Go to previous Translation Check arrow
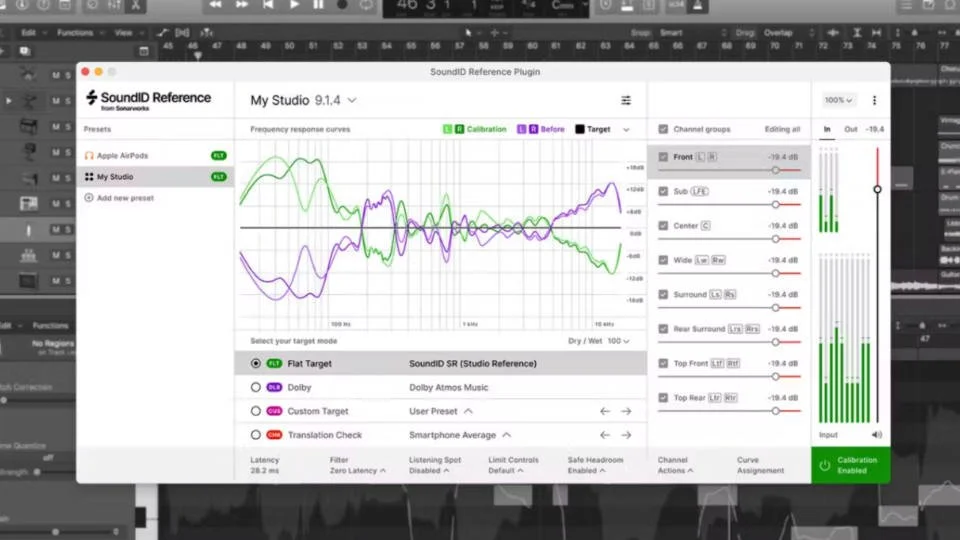Image resolution: width=960 pixels, height=540 pixels. click(x=605, y=435)
